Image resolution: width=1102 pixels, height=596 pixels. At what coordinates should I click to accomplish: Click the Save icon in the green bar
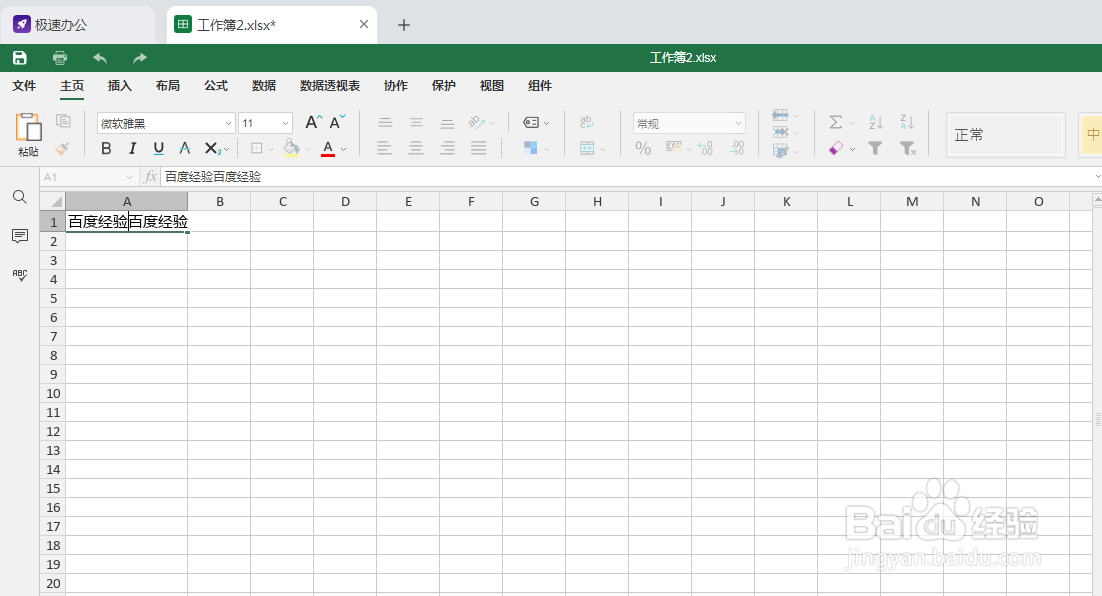pyautogui.click(x=20, y=58)
